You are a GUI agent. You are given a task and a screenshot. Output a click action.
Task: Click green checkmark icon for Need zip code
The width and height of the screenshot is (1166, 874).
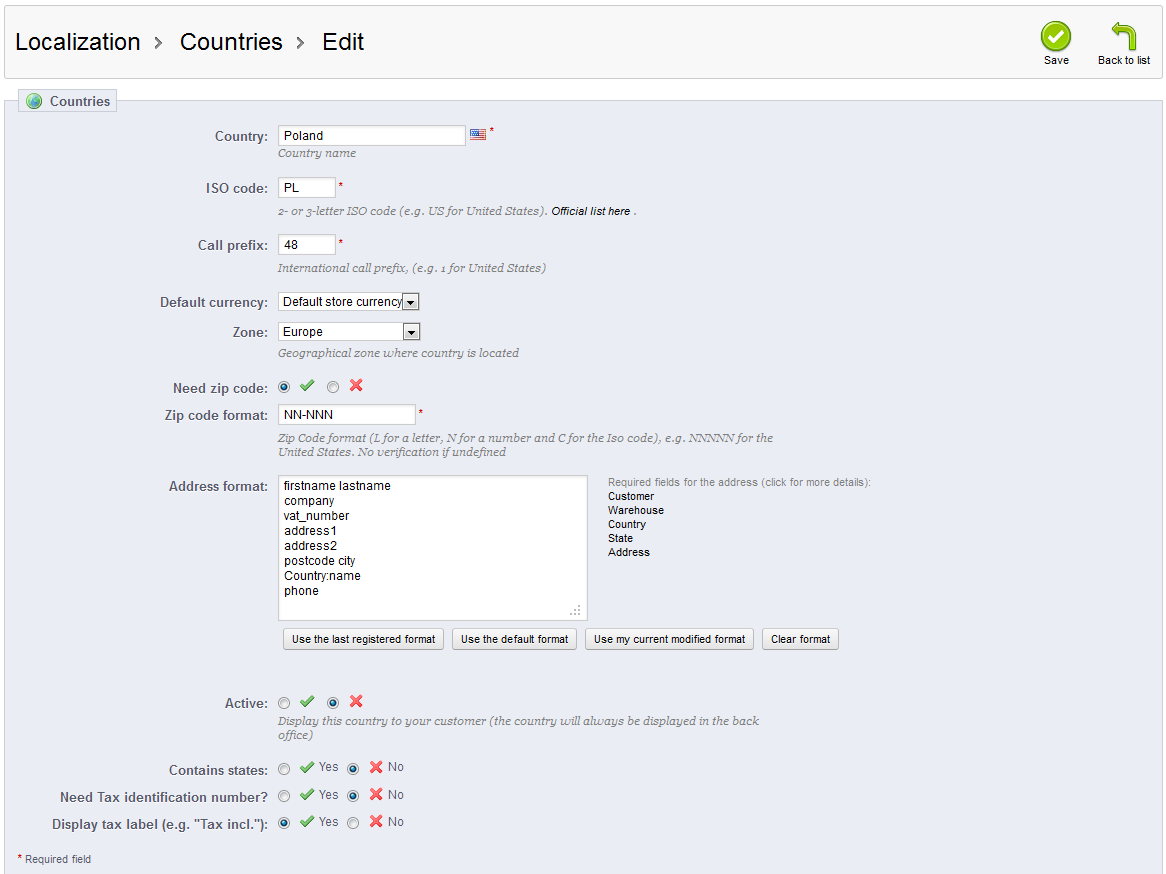307,386
